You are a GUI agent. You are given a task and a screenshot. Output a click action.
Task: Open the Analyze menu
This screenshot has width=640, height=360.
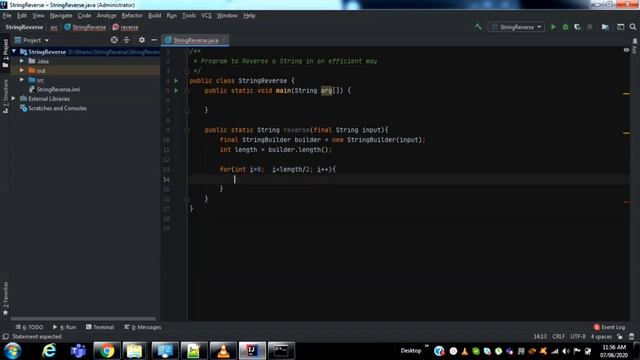pos(107,16)
